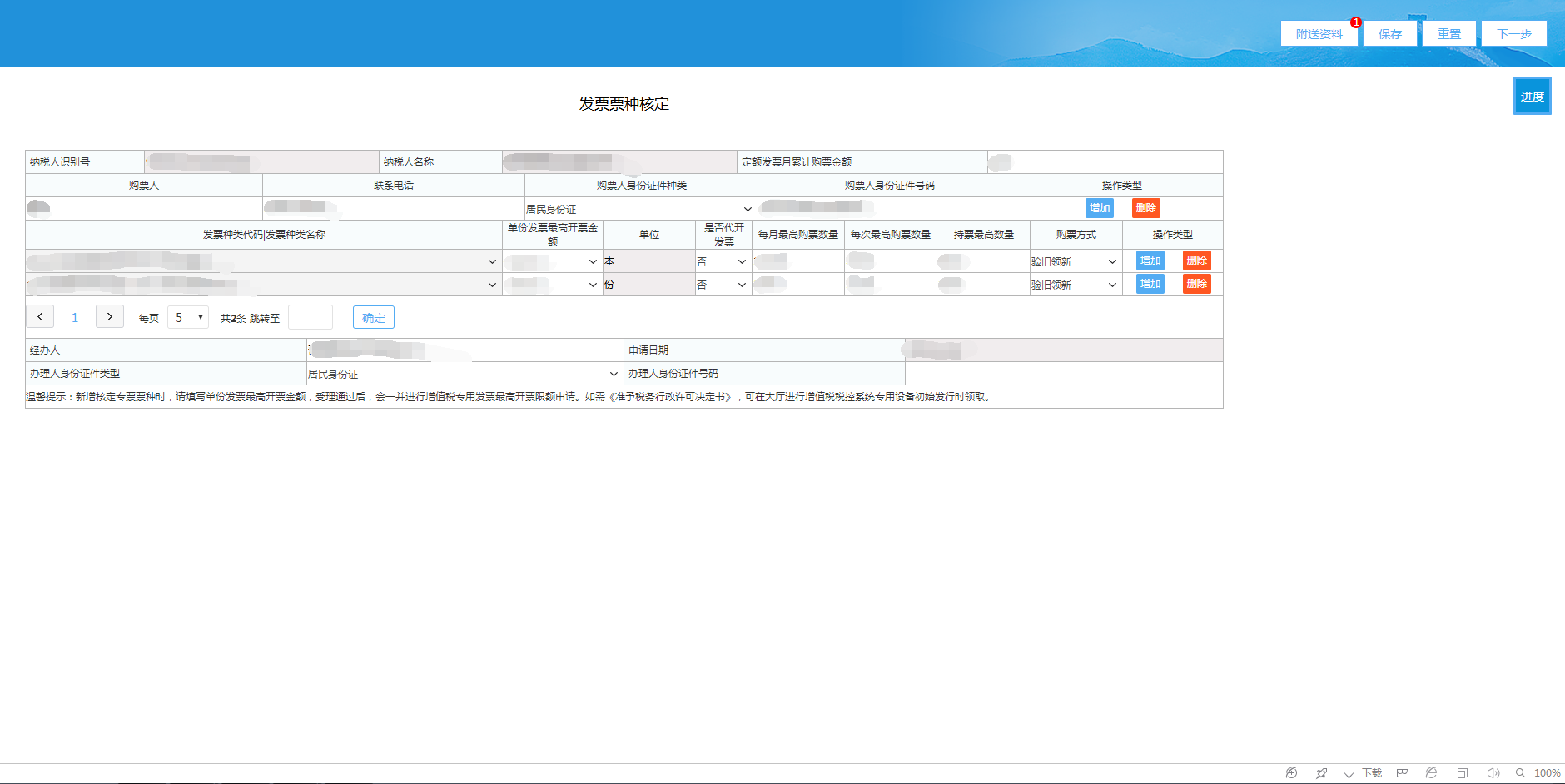Open max invoice amount dropdown in 本 row
The width and height of the screenshot is (1565, 784).
coord(552,261)
